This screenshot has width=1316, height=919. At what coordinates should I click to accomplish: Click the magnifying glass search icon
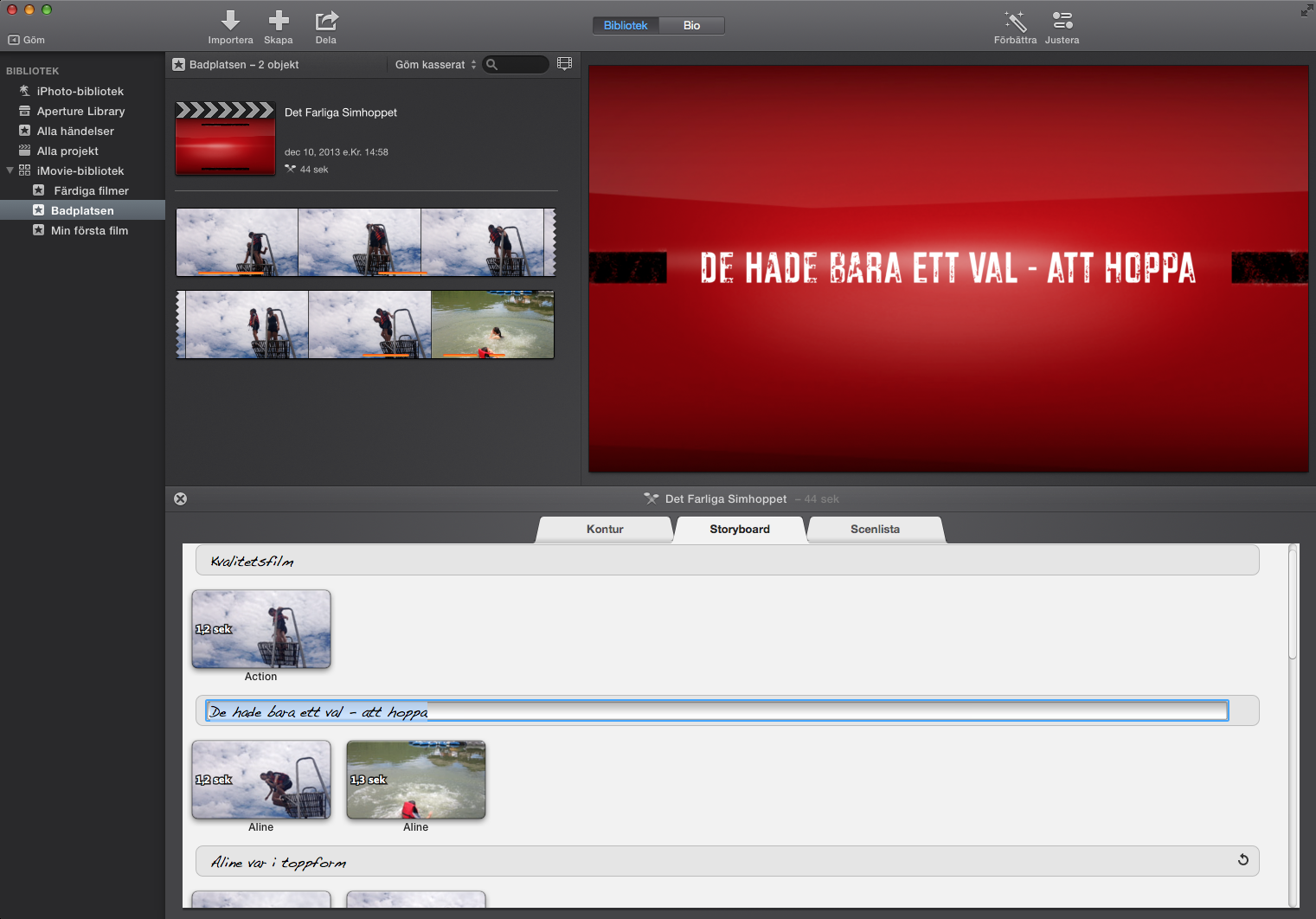click(x=491, y=65)
